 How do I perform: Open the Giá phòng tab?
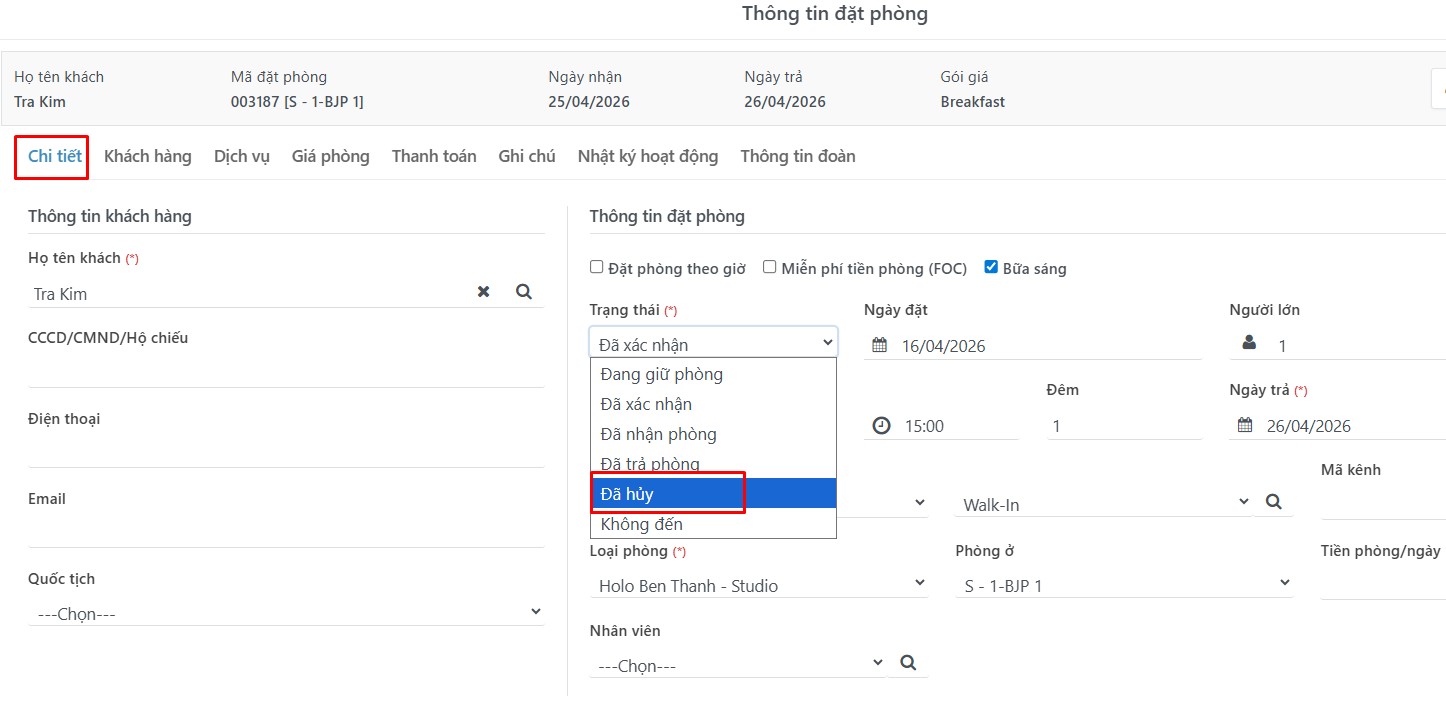coord(331,156)
